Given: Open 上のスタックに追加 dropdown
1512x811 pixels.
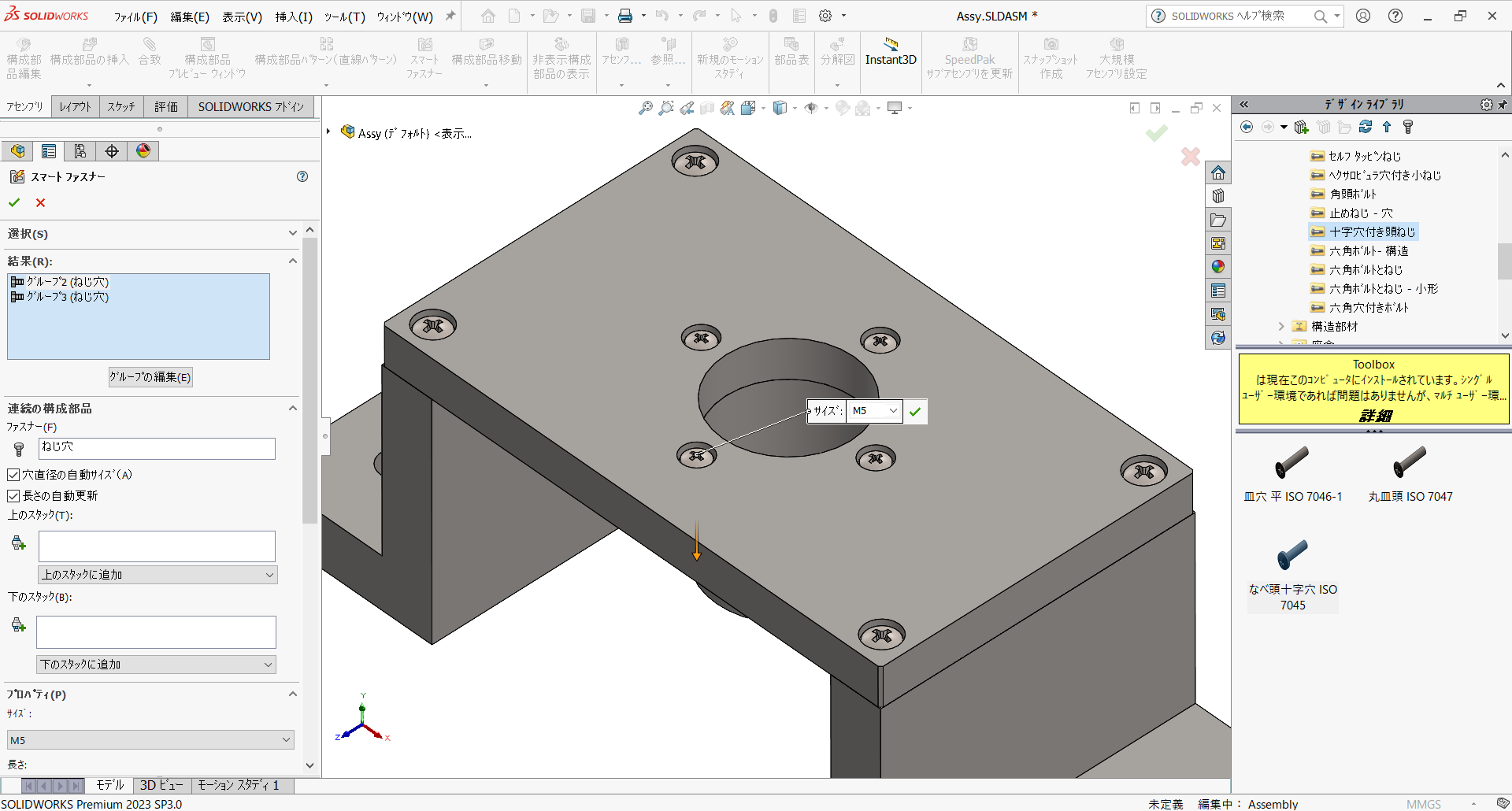Looking at the screenshot, I should point(157,575).
